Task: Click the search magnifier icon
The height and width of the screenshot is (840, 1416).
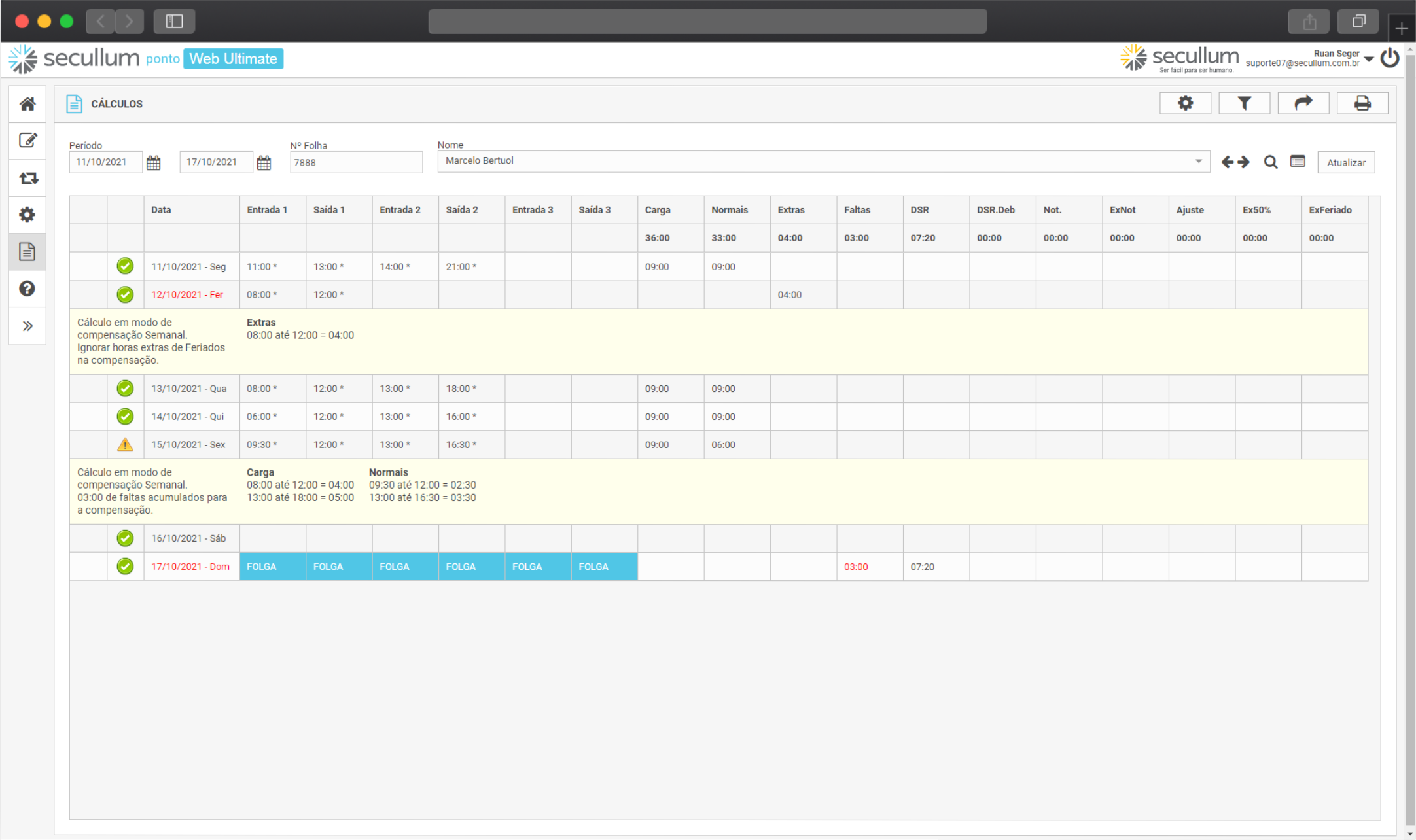Action: [x=1271, y=162]
